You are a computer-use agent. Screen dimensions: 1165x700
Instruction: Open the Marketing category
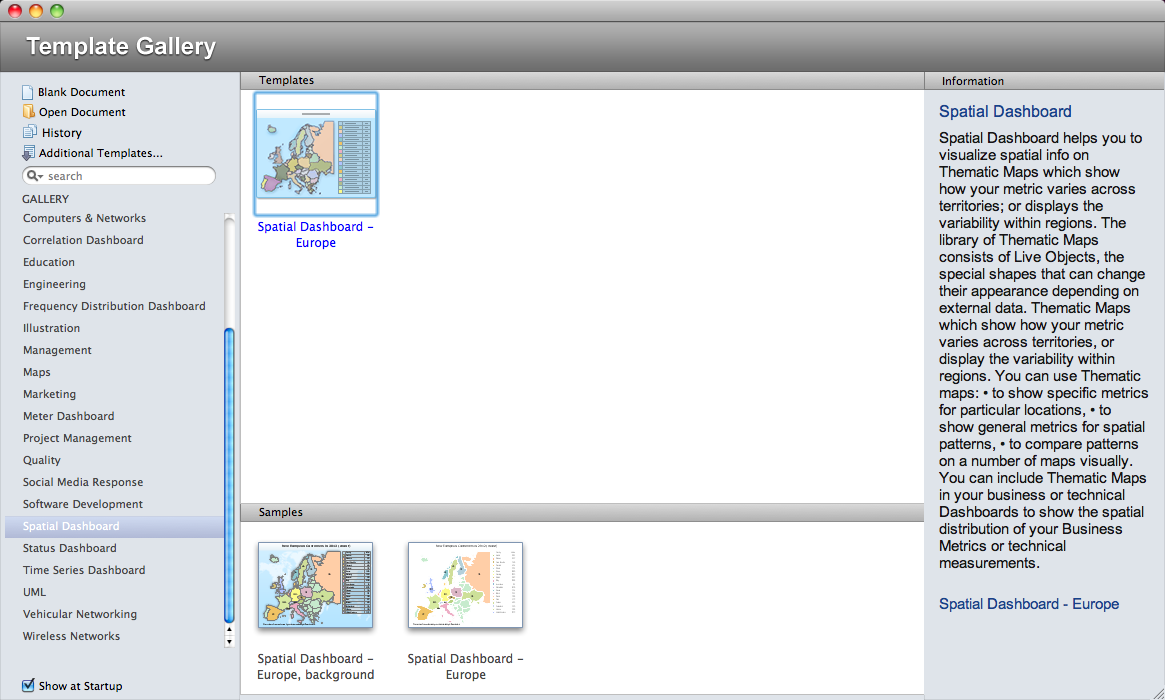point(49,394)
